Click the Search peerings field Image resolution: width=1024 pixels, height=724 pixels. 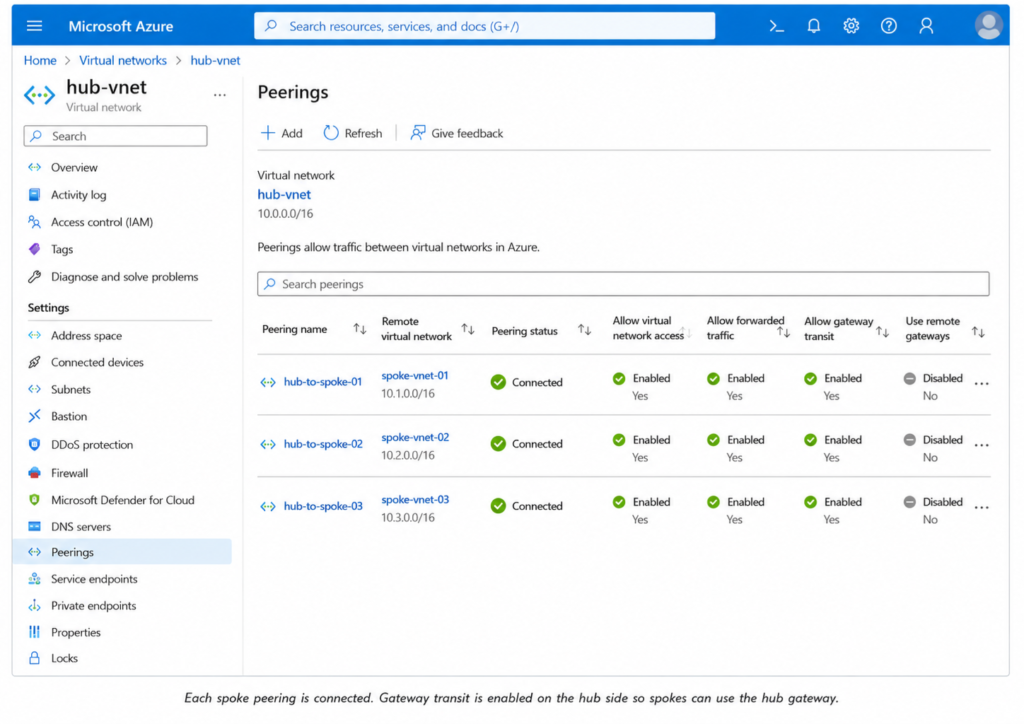click(x=623, y=284)
